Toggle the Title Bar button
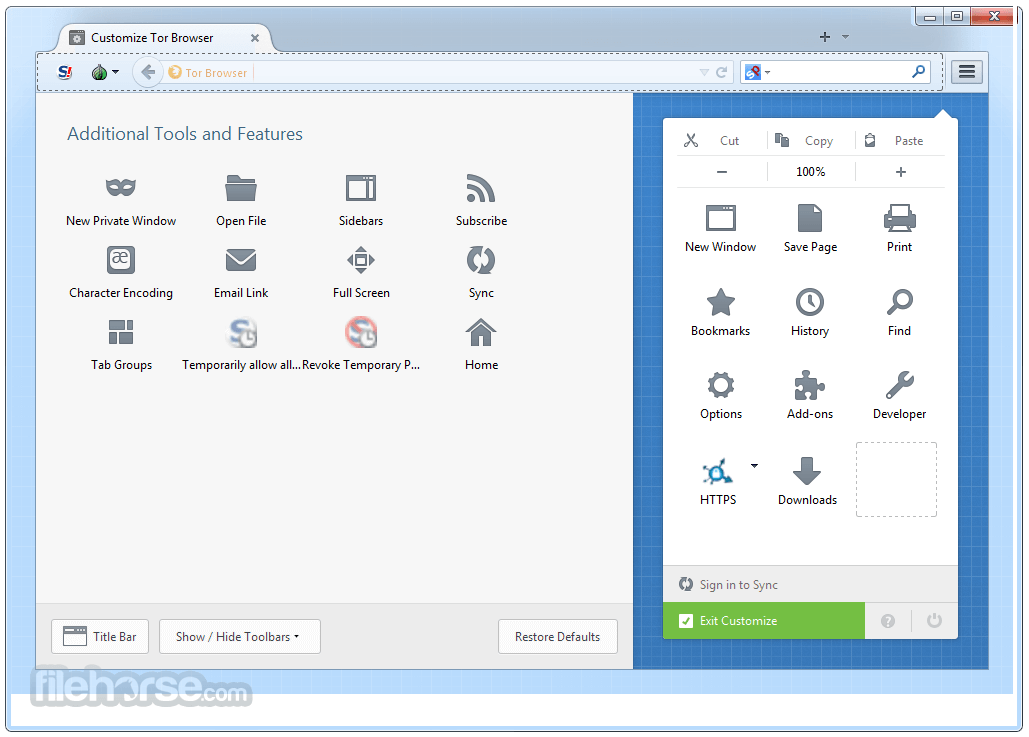Image resolution: width=1029 pixels, height=737 pixels. coord(100,637)
